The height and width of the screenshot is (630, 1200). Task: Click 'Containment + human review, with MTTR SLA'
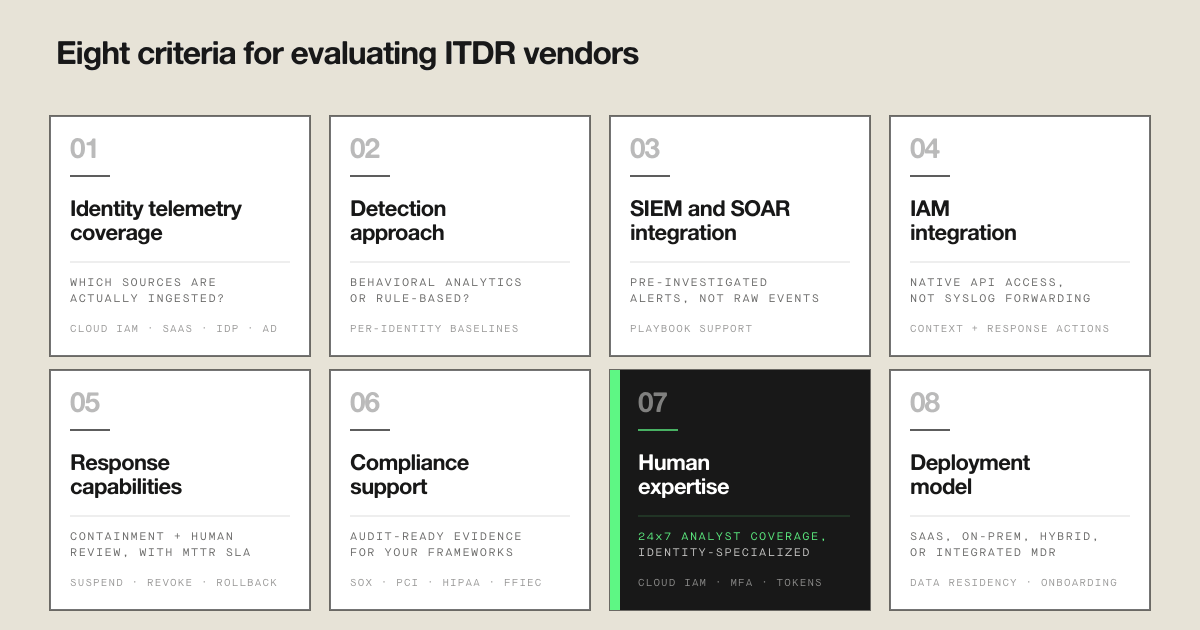tap(160, 544)
